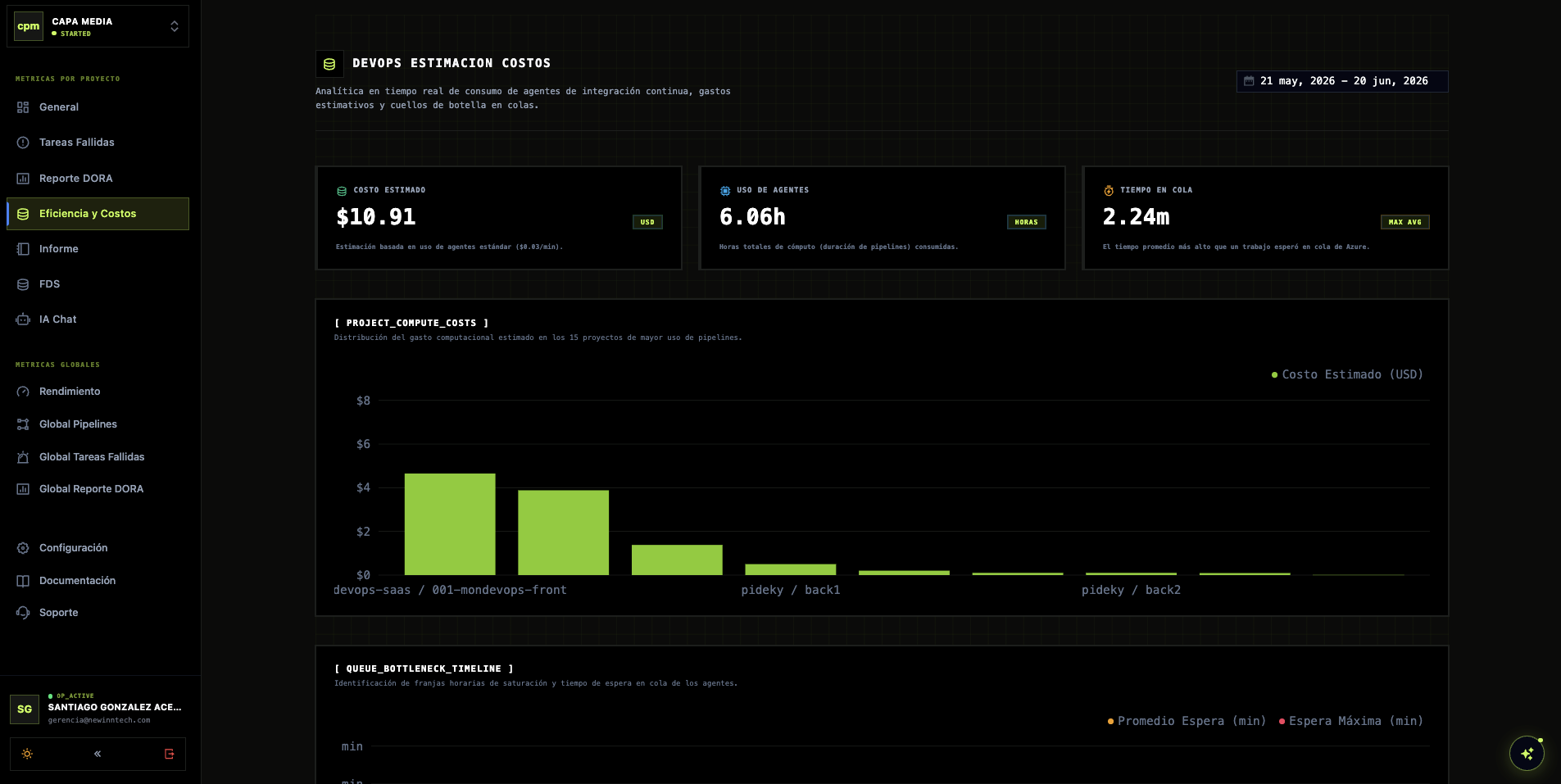Click the Configuración gear icon
This screenshot has width=1561, height=784.
pos(23,548)
